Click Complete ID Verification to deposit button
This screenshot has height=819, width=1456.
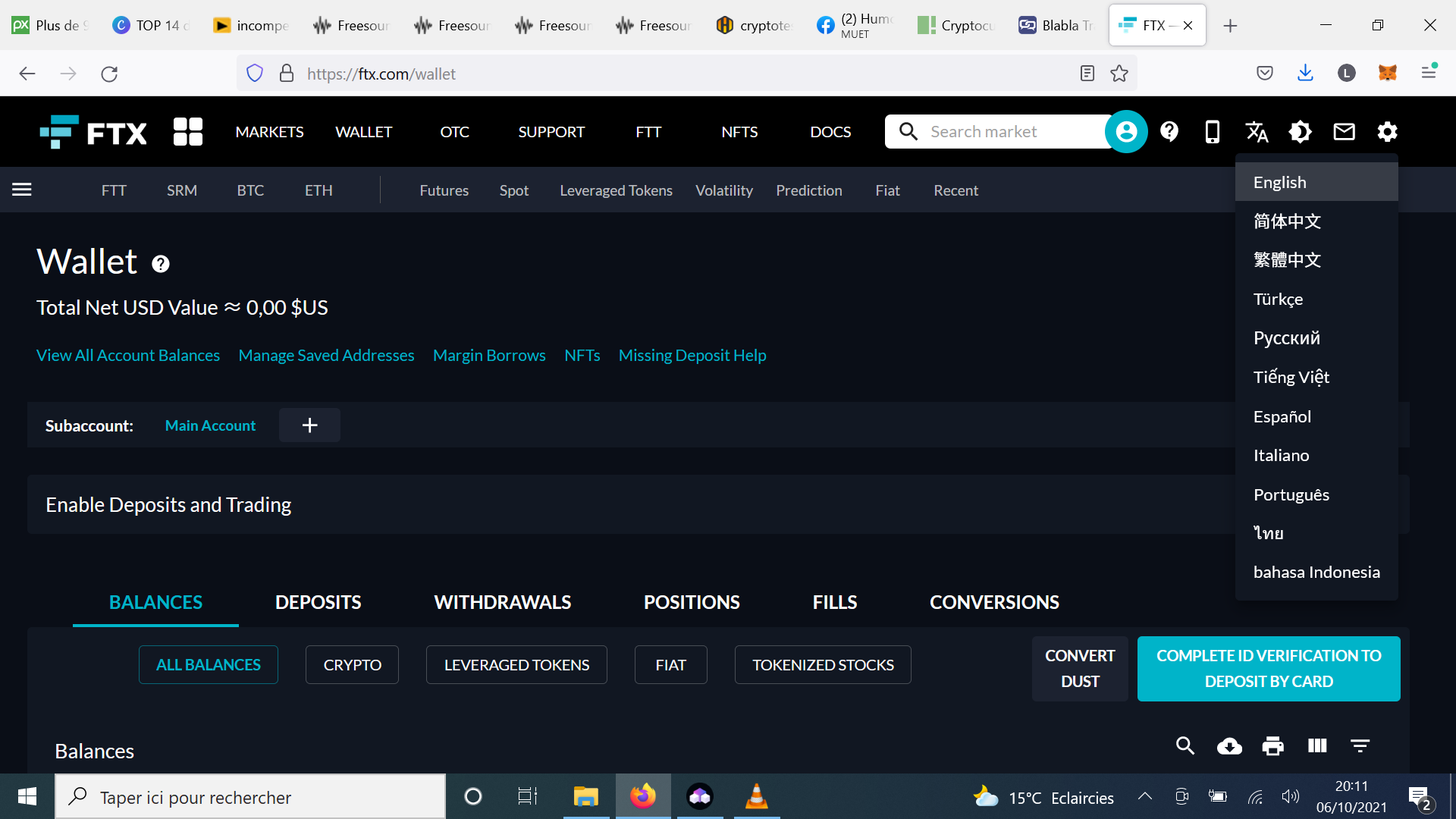(x=1269, y=669)
